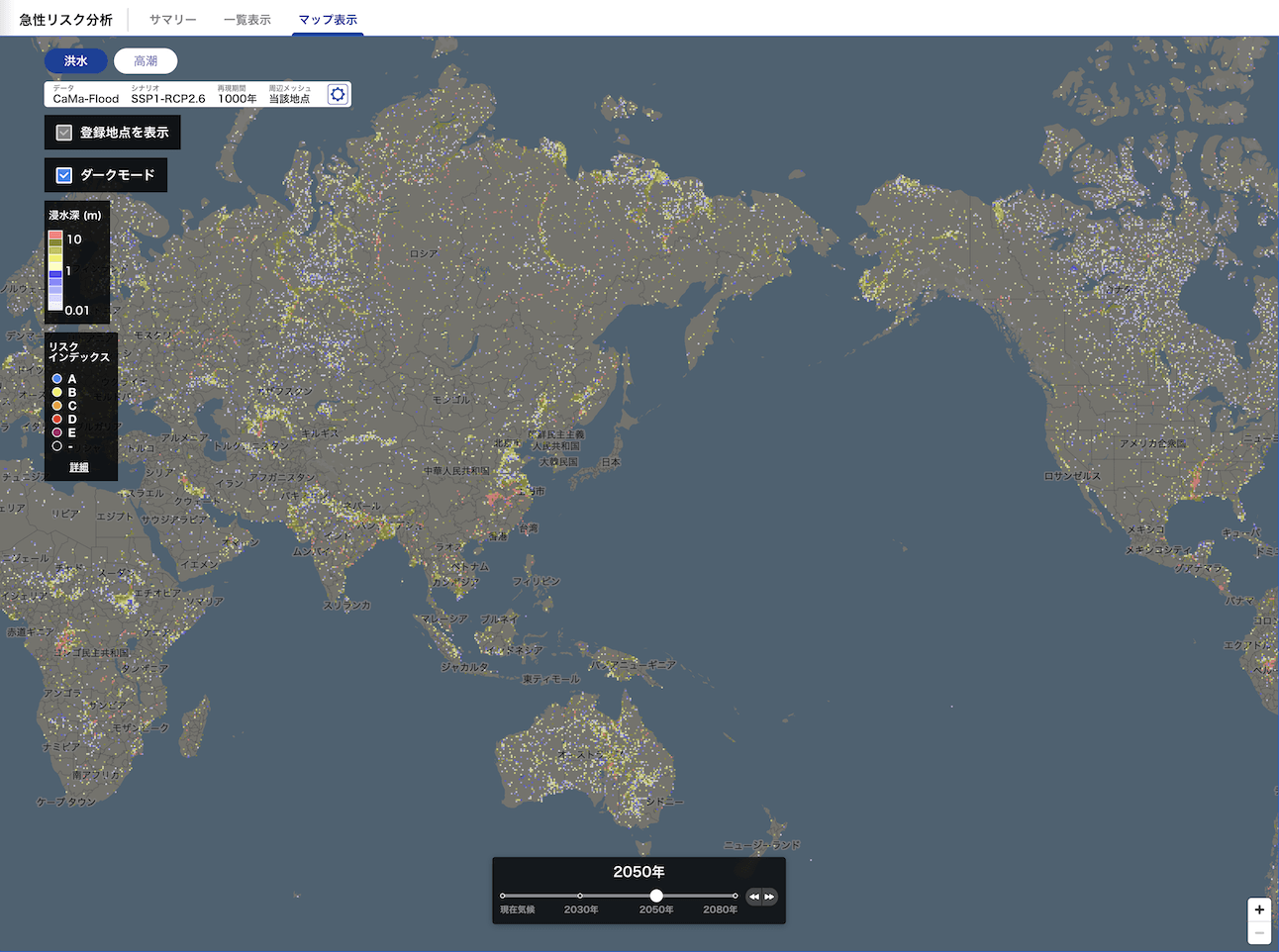This screenshot has height=952, width=1279.
Task: Switch to the 一覧表示 tab
Action: [247, 20]
